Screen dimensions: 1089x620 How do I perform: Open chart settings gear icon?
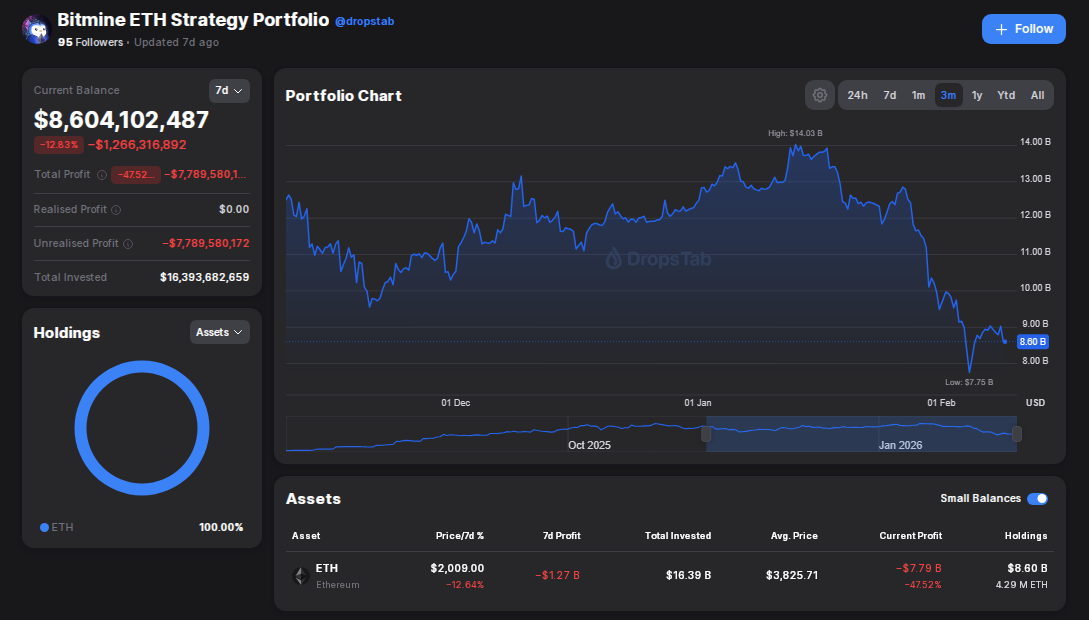coord(820,95)
